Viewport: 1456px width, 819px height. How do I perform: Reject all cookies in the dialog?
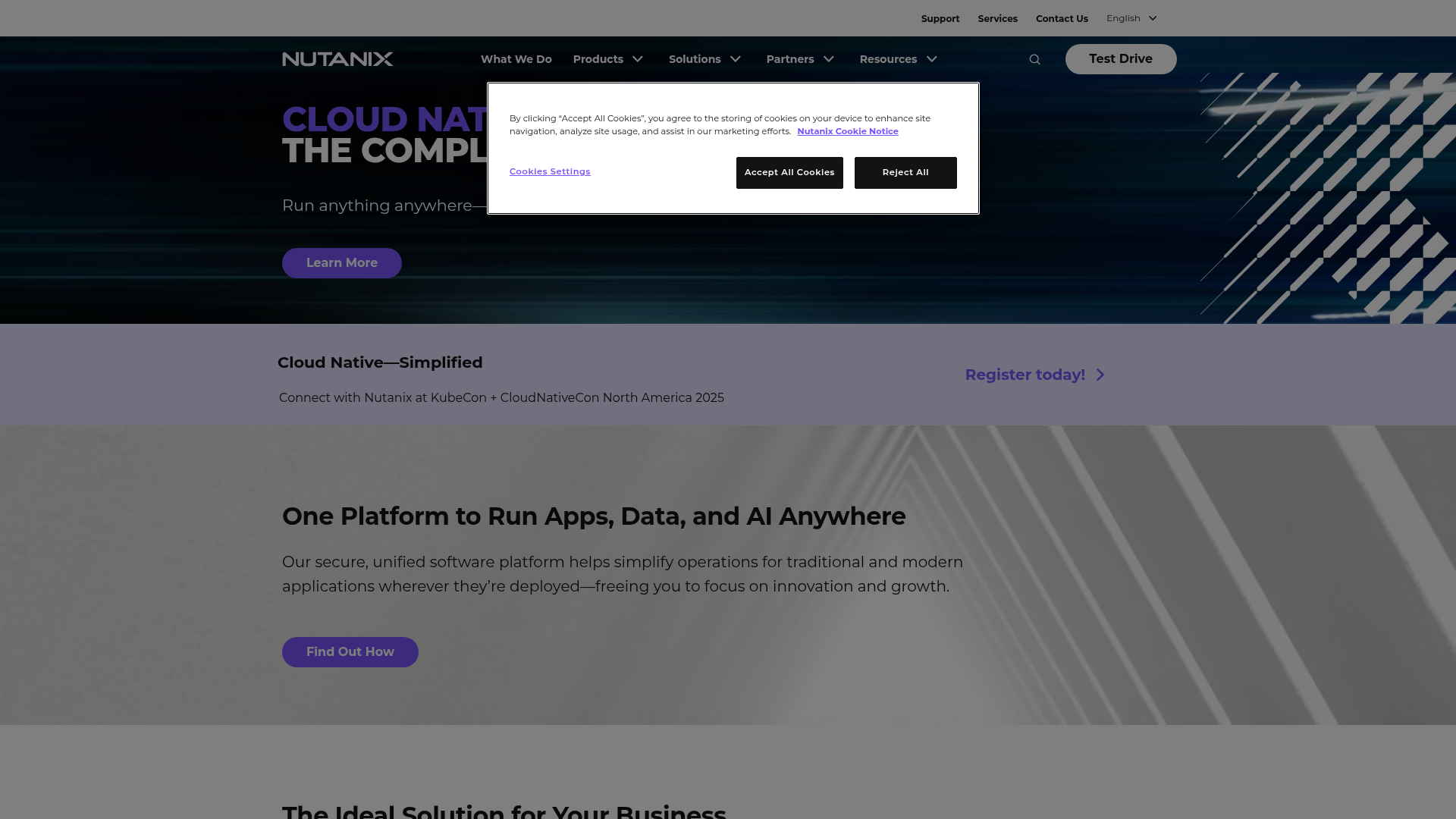click(x=905, y=172)
